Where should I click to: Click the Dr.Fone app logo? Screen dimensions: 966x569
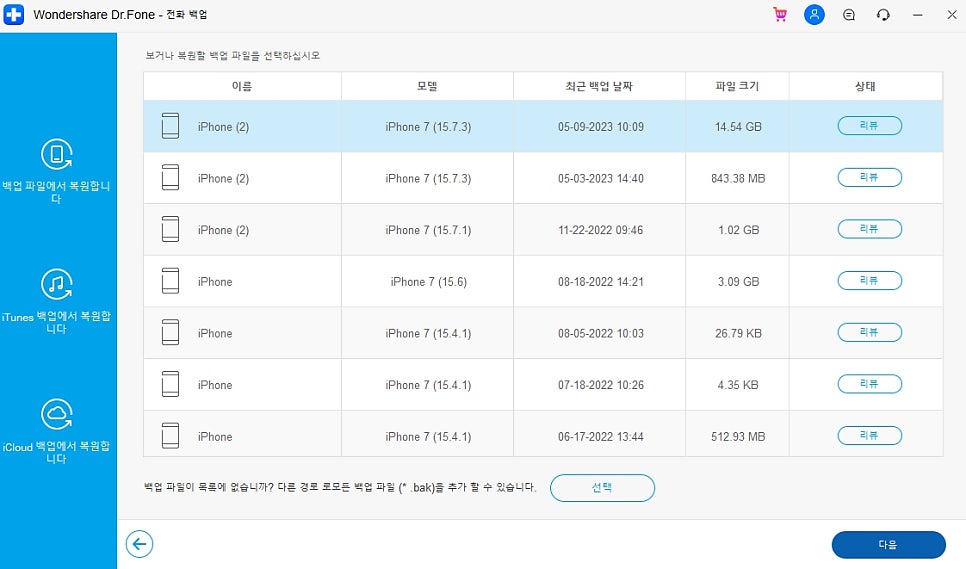coord(14,14)
